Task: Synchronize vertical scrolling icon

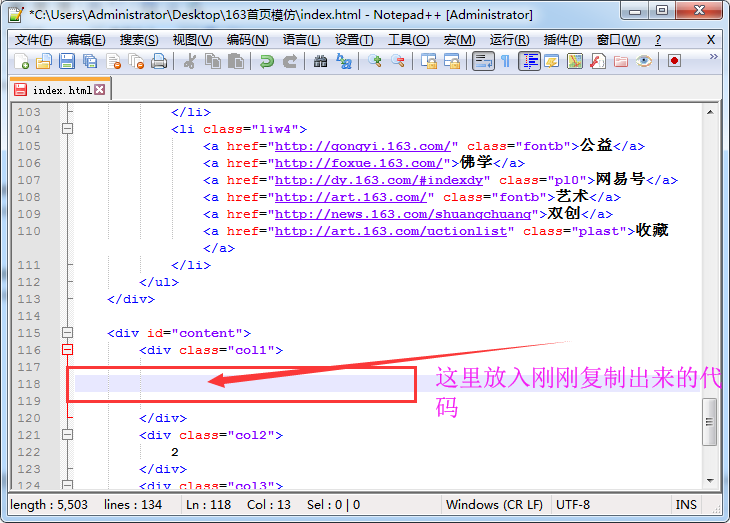Action: pos(428,61)
